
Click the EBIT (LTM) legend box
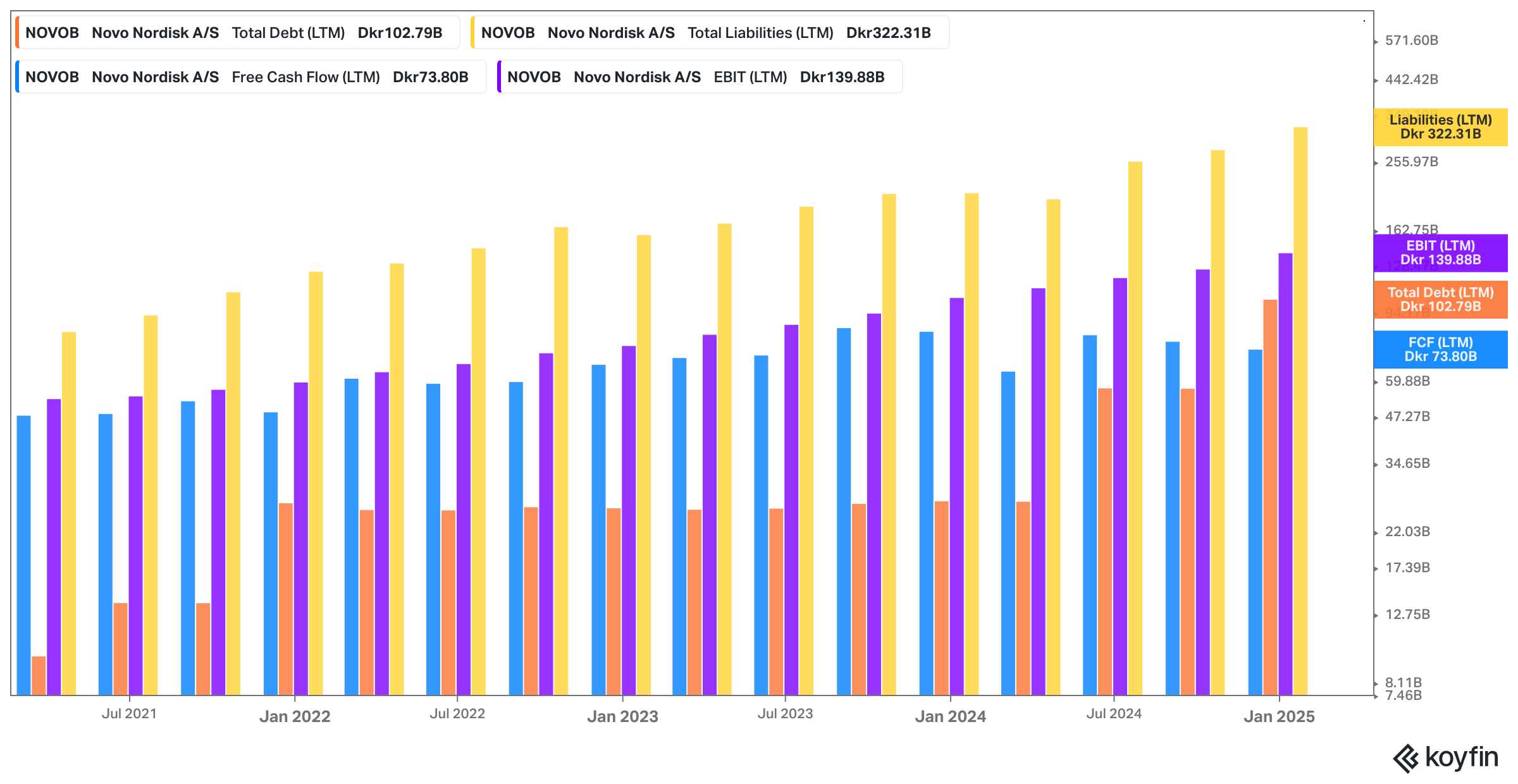pyautogui.click(x=700, y=77)
